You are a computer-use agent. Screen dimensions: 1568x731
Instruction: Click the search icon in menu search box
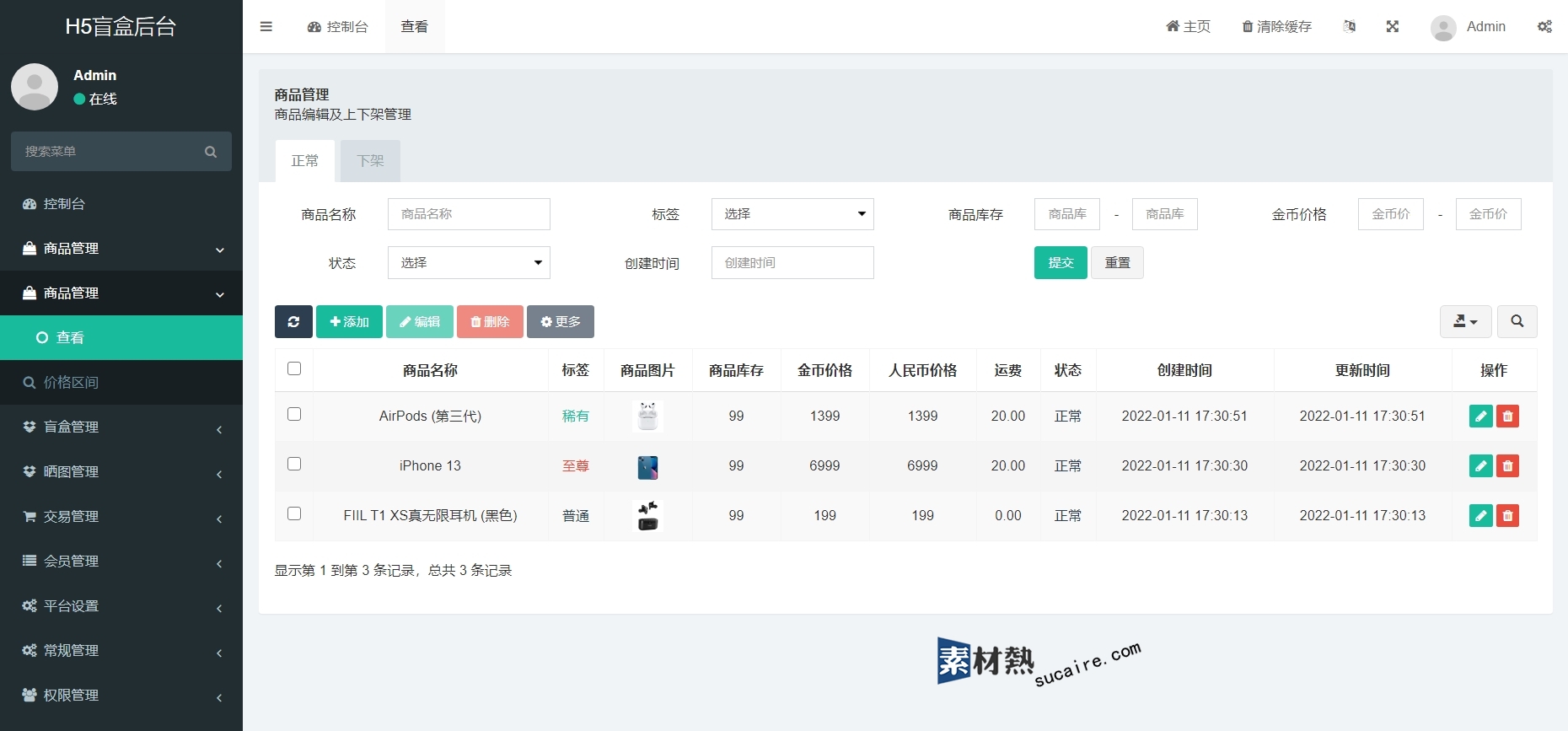211,152
